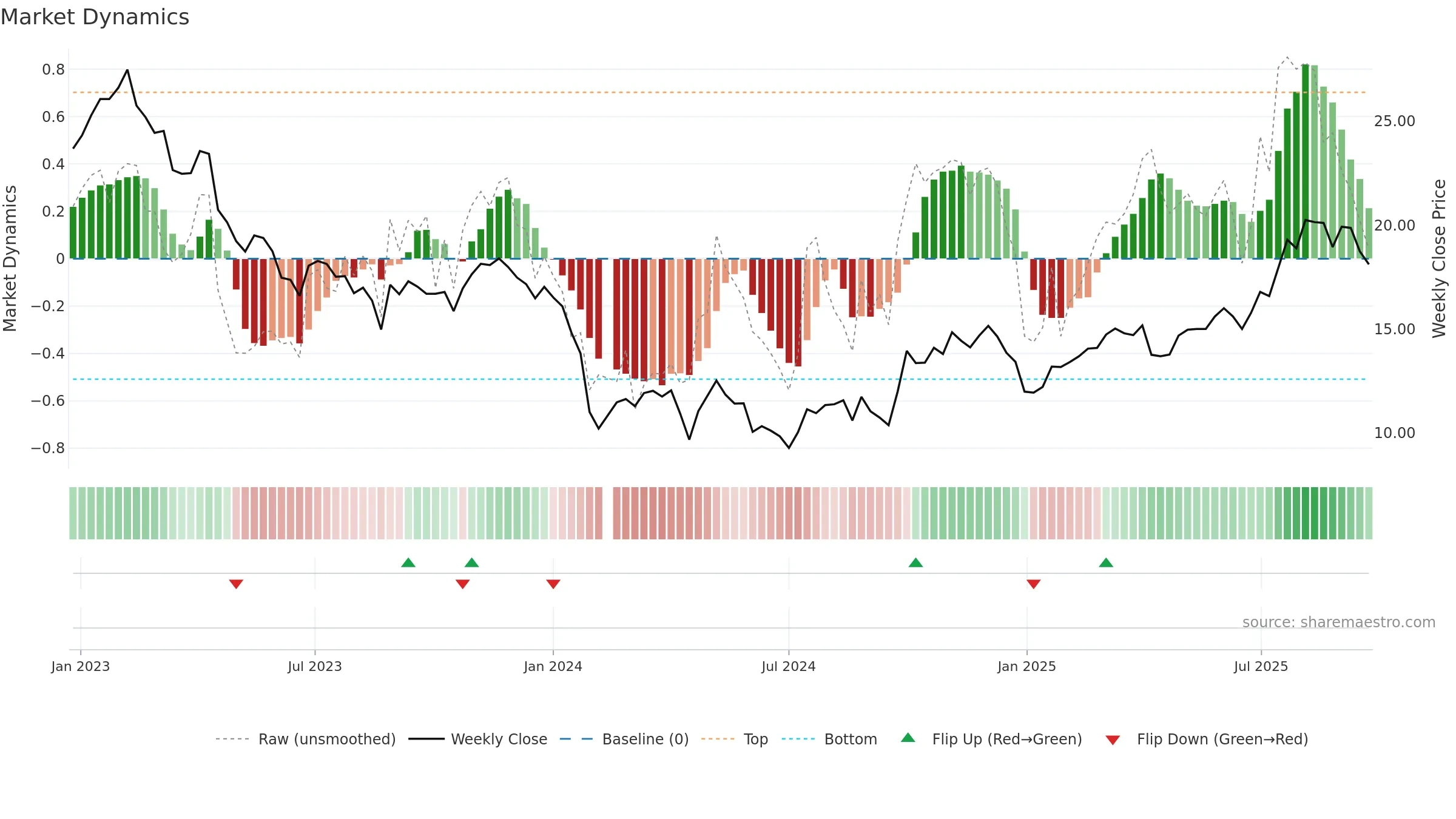The image size is (1456, 819).
Task: Click the −0.2 left axis tick label
Action: (x=48, y=306)
